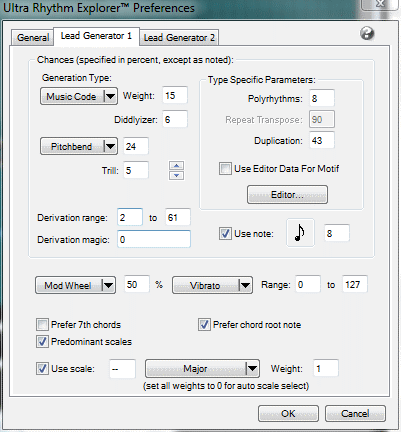Click the Trill spinner up arrow
Image resolution: width=401 pixels, height=432 pixels.
[176, 166]
